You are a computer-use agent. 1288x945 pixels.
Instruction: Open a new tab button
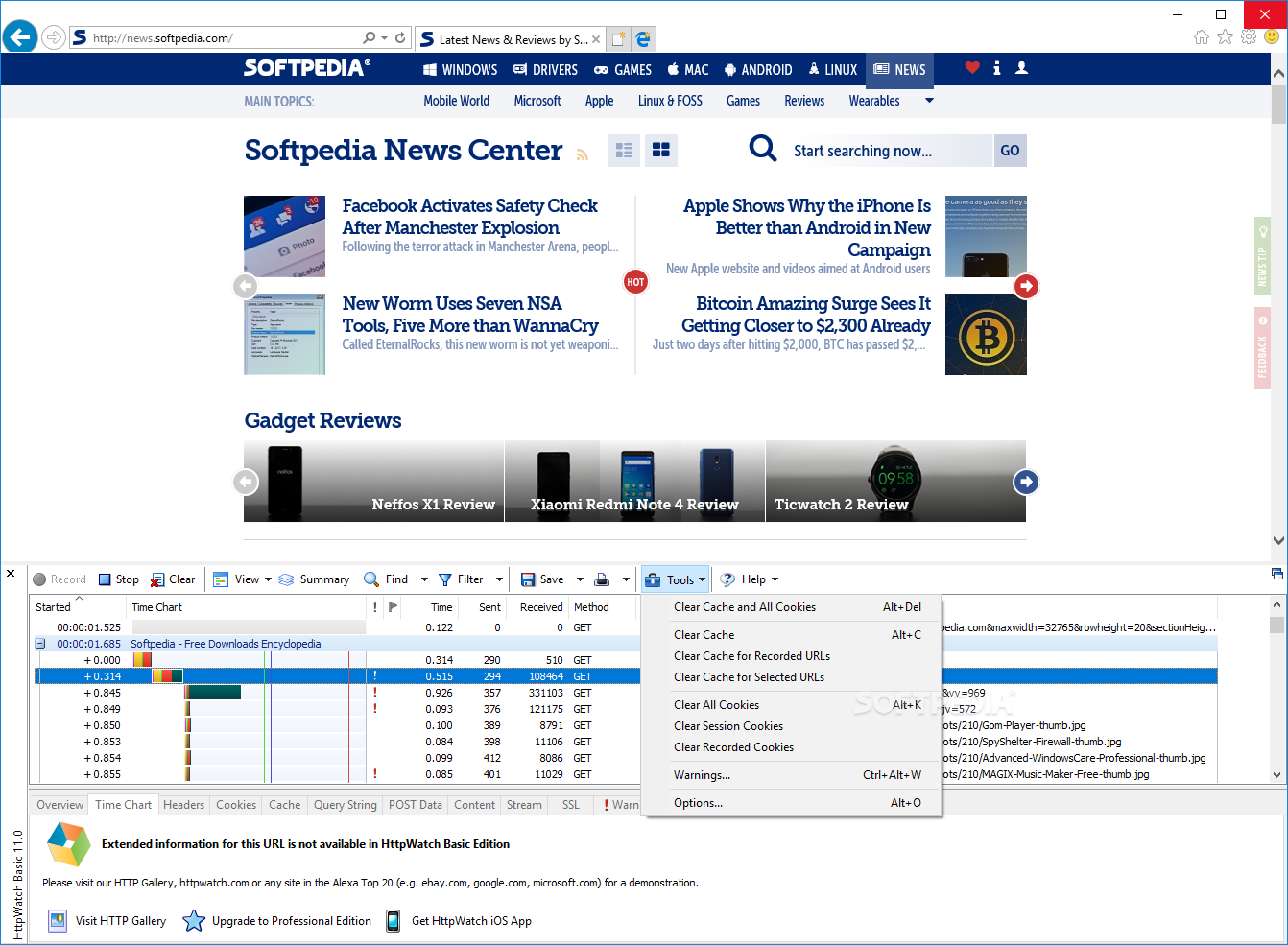tap(619, 39)
